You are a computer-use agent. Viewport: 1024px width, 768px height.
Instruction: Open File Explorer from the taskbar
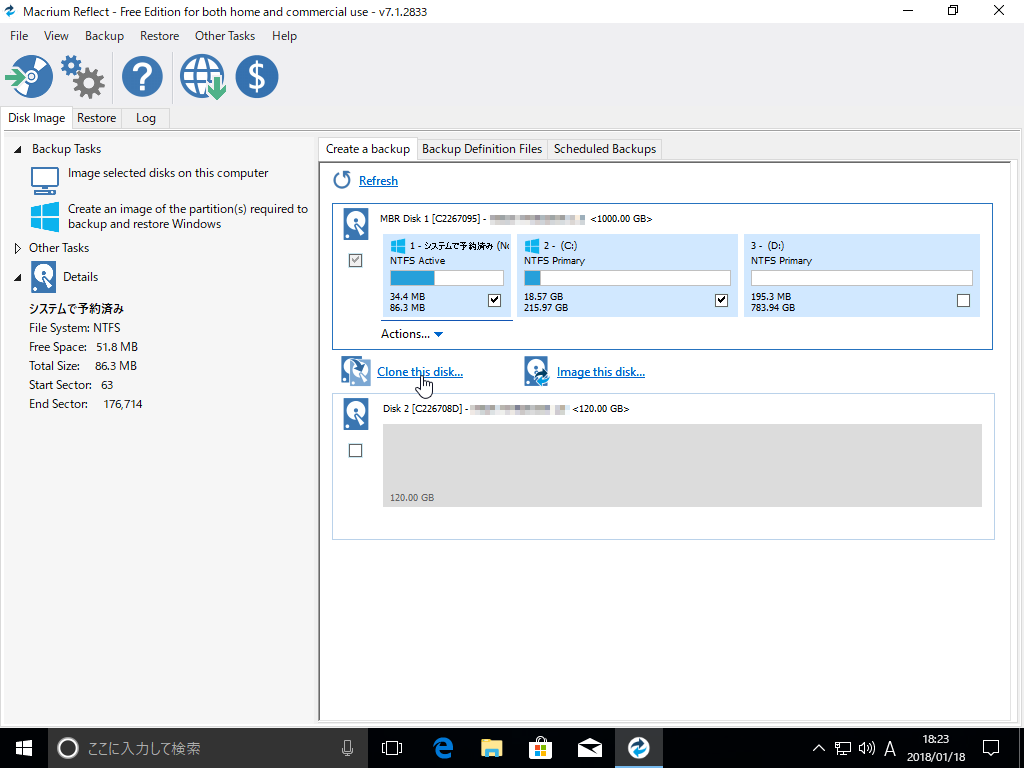pos(492,748)
